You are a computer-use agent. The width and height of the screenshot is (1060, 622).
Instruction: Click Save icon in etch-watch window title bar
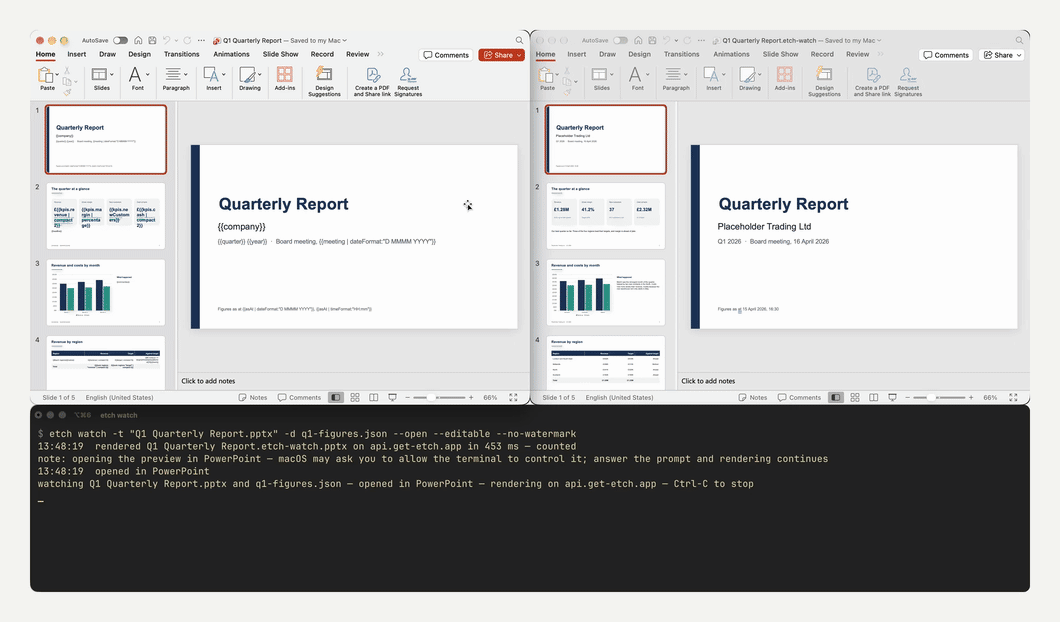tap(652, 41)
